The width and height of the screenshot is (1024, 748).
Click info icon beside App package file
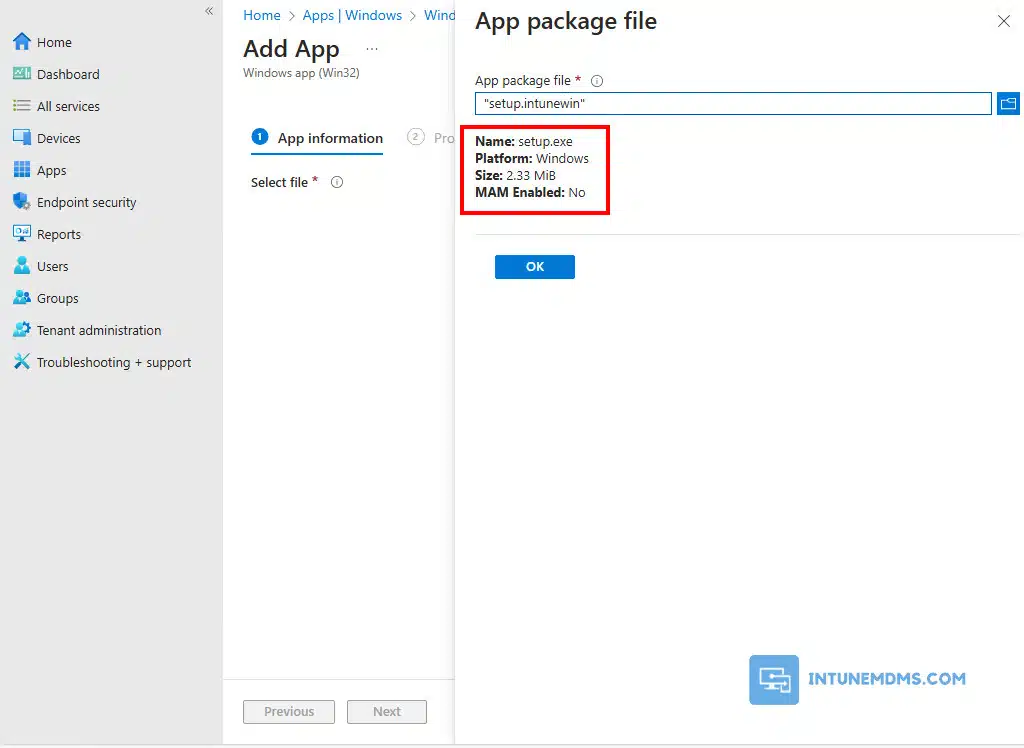pyautogui.click(x=597, y=81)
